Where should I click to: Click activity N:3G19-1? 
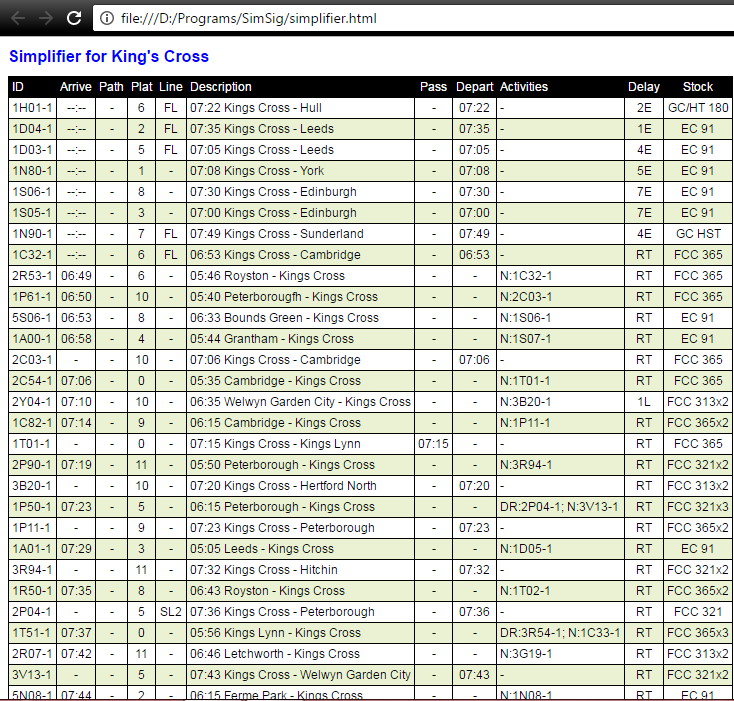(526, 654)
